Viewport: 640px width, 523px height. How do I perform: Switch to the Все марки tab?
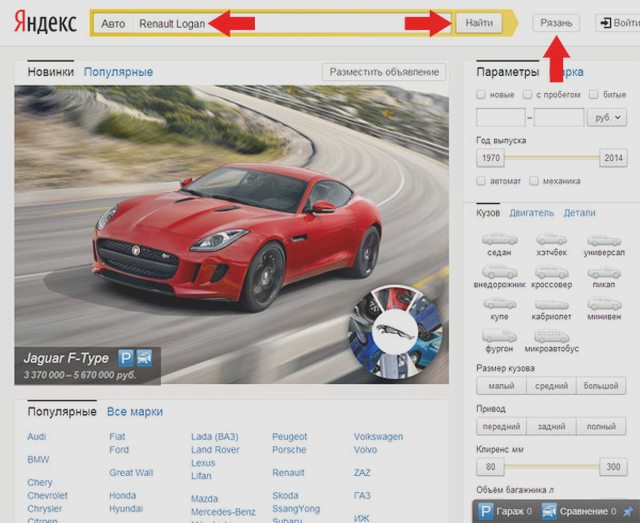point(135,412)
